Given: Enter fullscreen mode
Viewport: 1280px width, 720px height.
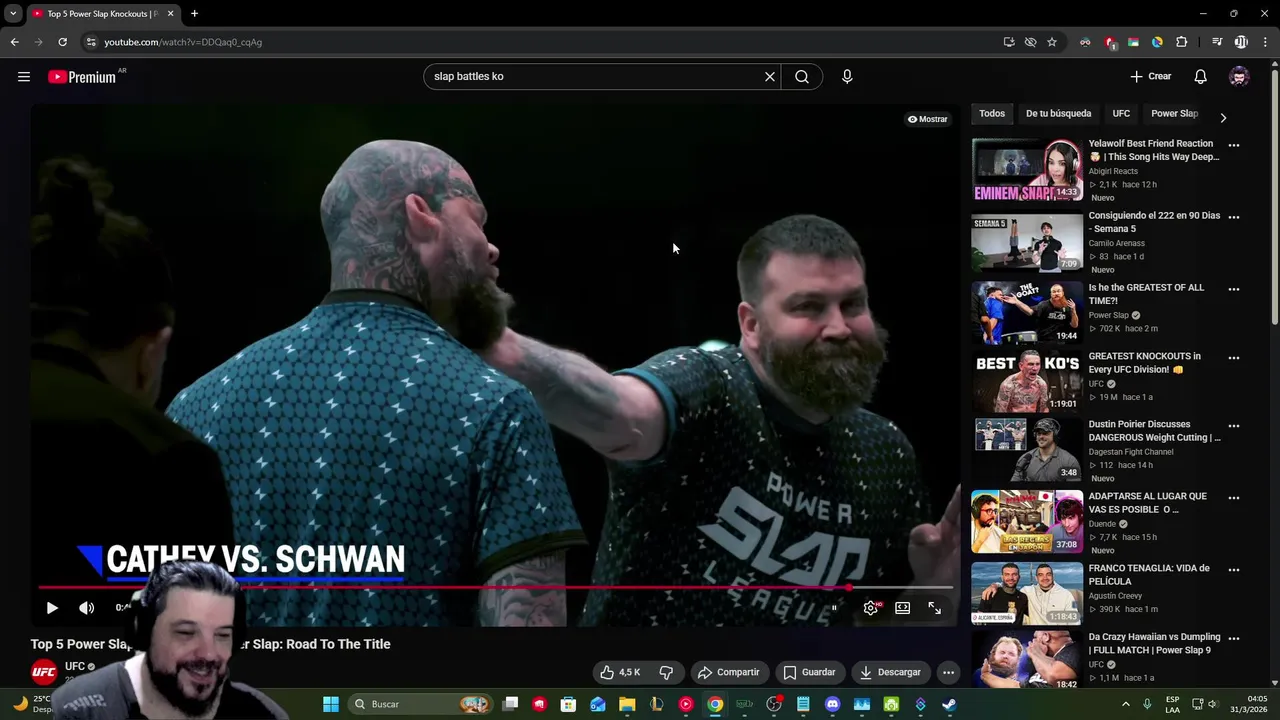Looking at the screenshot, I should point(935,608).
